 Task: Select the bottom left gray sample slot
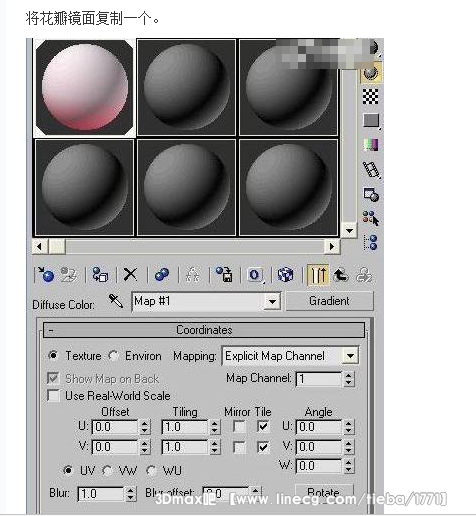pos(84,188)
